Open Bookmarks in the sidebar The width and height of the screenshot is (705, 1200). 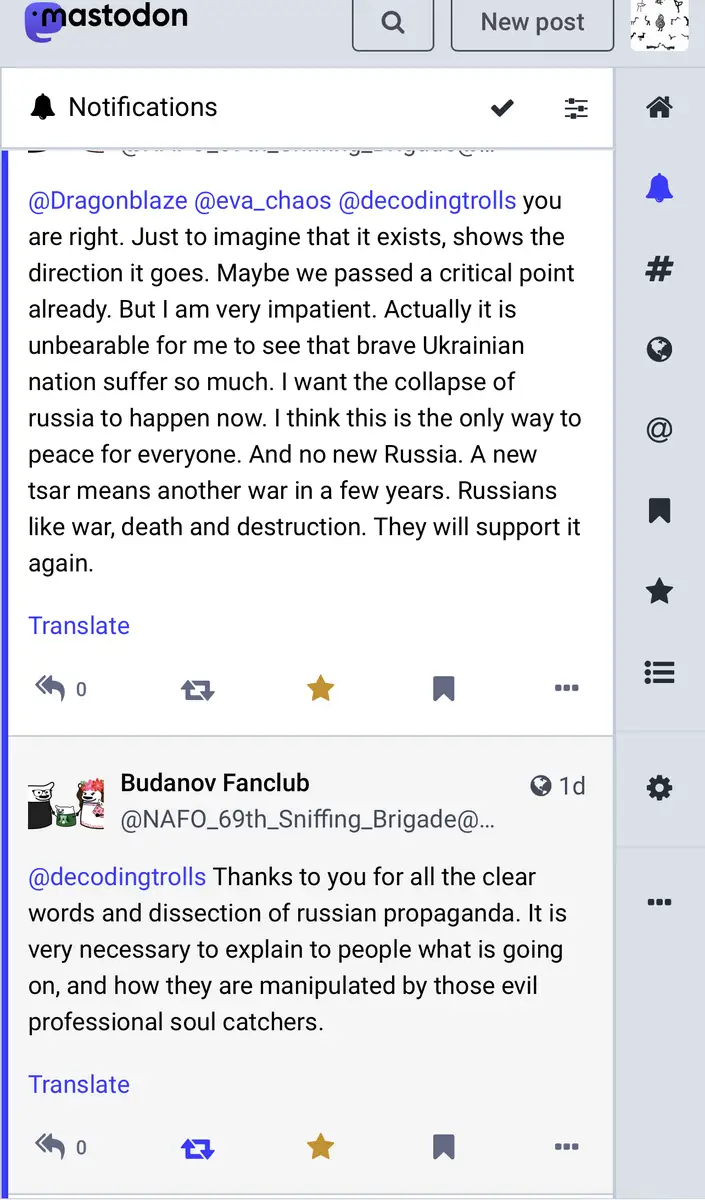point(659,511)
